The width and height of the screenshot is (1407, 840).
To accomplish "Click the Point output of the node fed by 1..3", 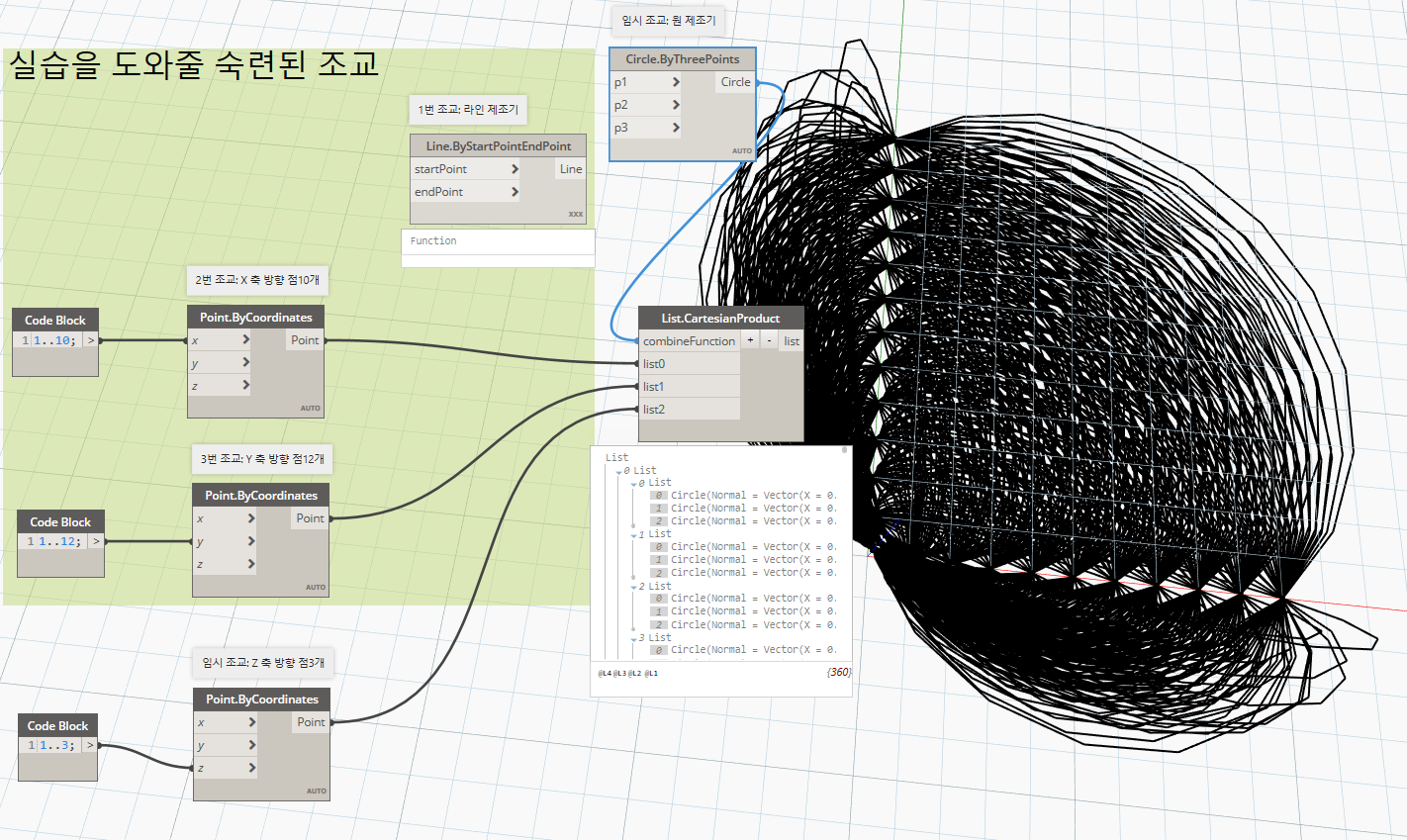I will pyautogui.click(x=311, y=722).
